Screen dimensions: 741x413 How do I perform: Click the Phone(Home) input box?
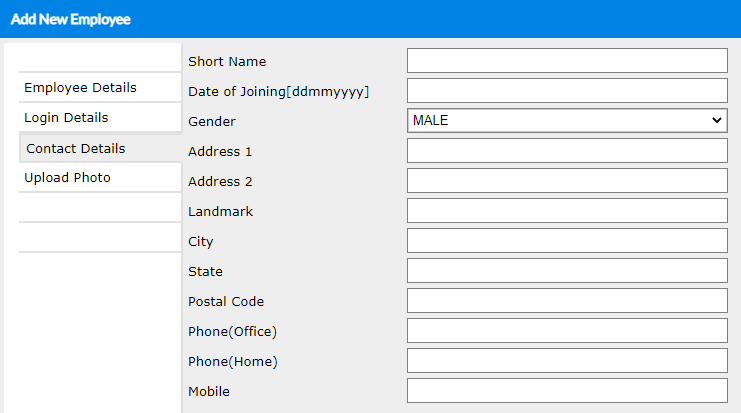pyautogui.click(x=566, y=360)
